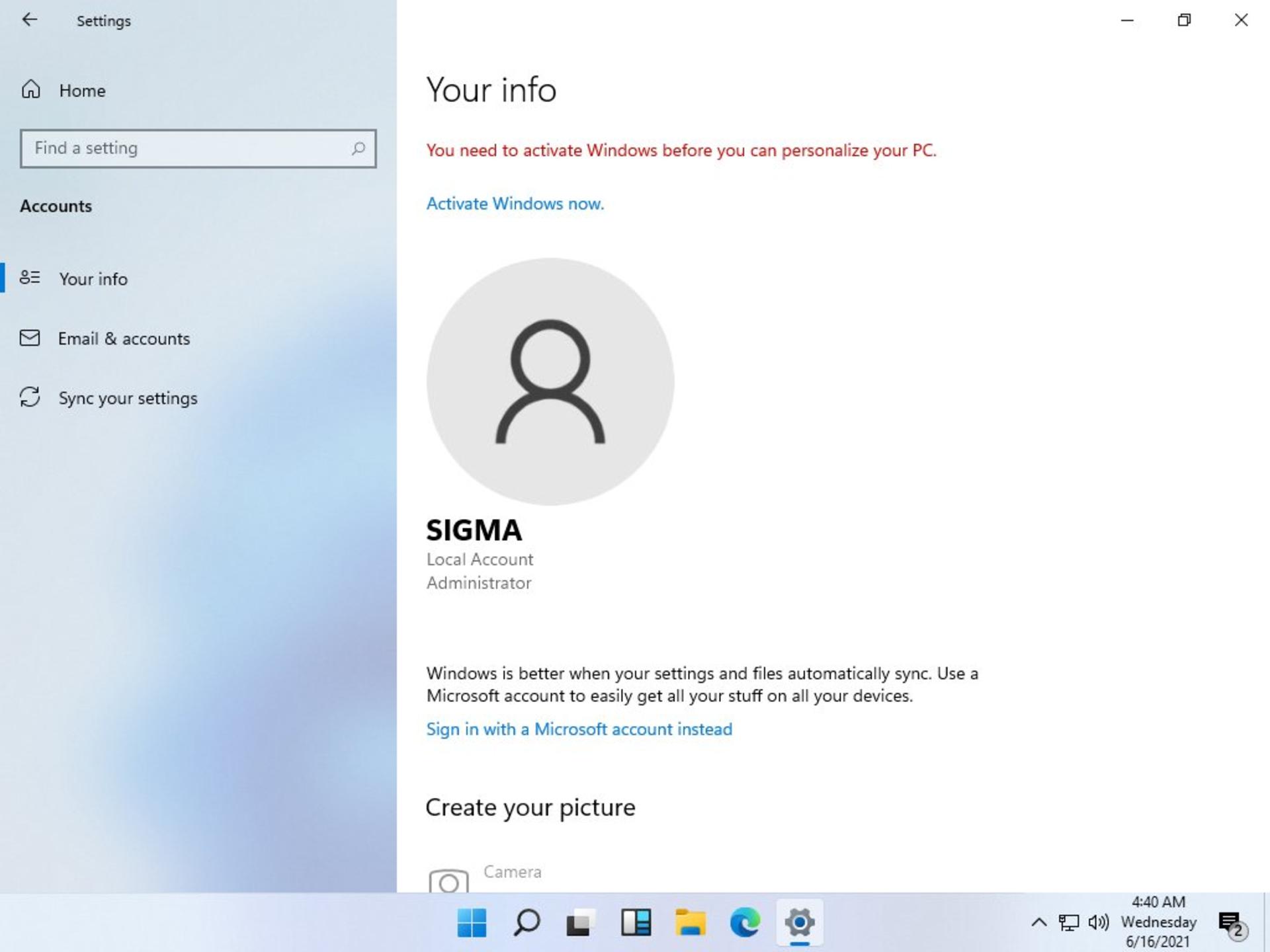
Task: Show hidden system tray icons
Action: 1038,922
